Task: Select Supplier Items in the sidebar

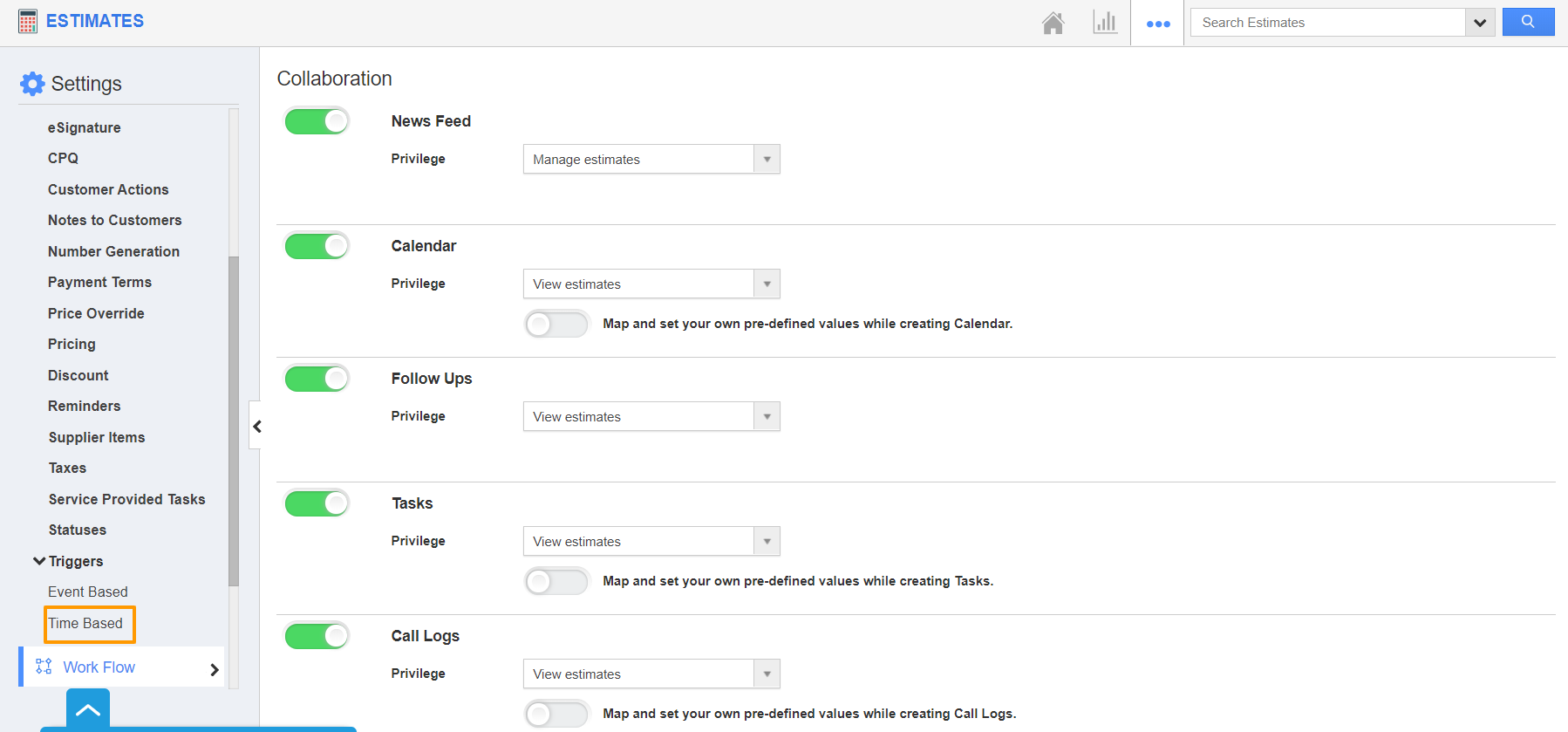Action: pos(97,437)
